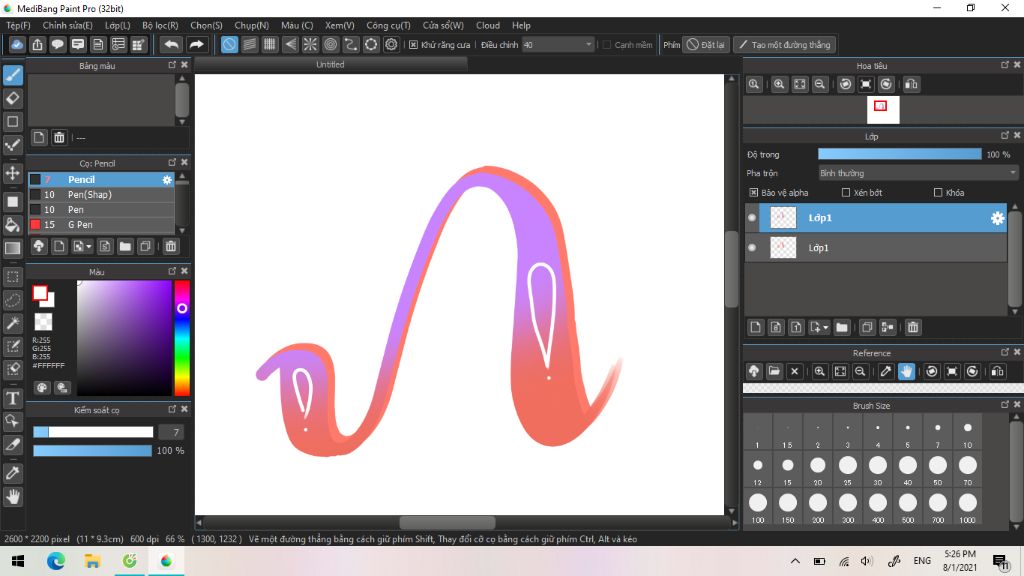Adjust Độ trong layer opacity slider
Viewport: 1024px width, 576px height.
pos(899,154)
